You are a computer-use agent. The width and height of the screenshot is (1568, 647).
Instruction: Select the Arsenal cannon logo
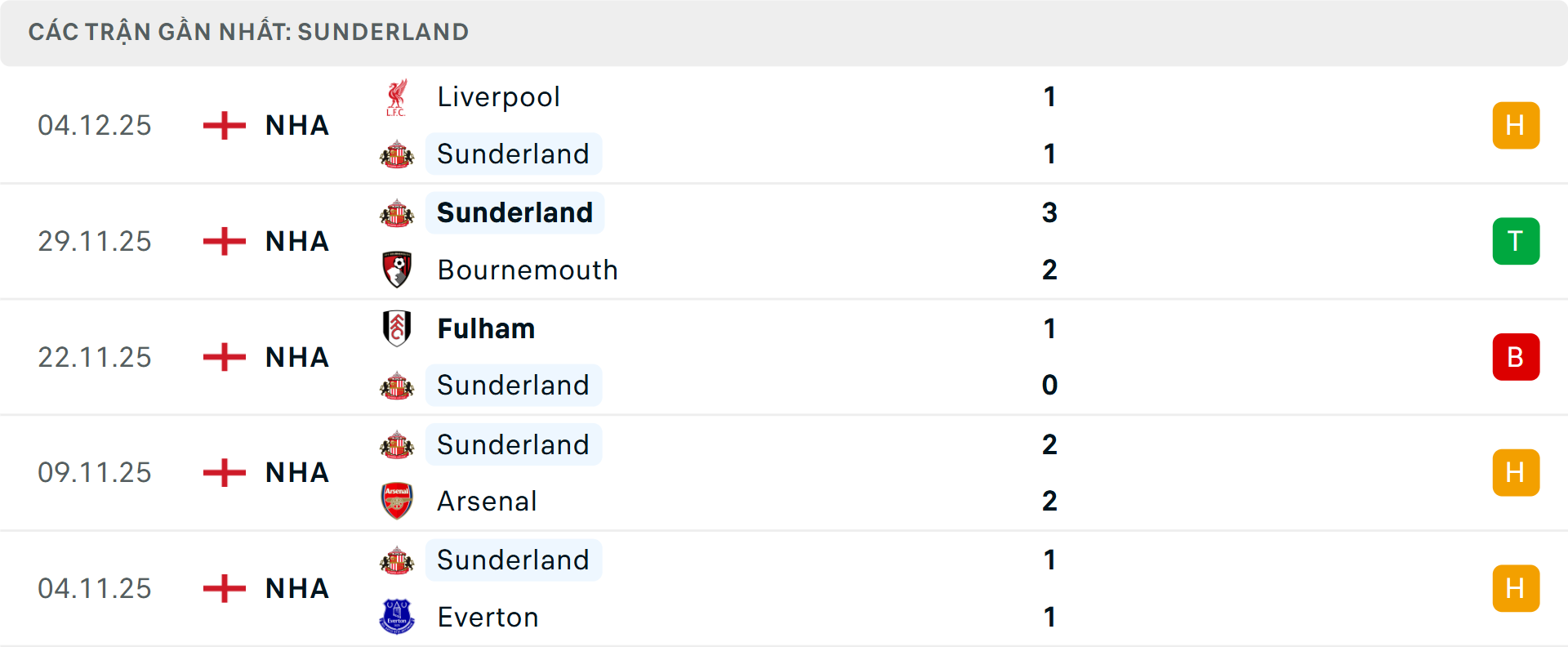click(x=397, y=501)
